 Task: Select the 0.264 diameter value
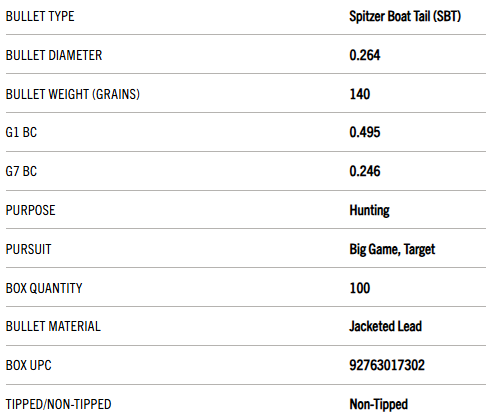(x=365, y=55)
